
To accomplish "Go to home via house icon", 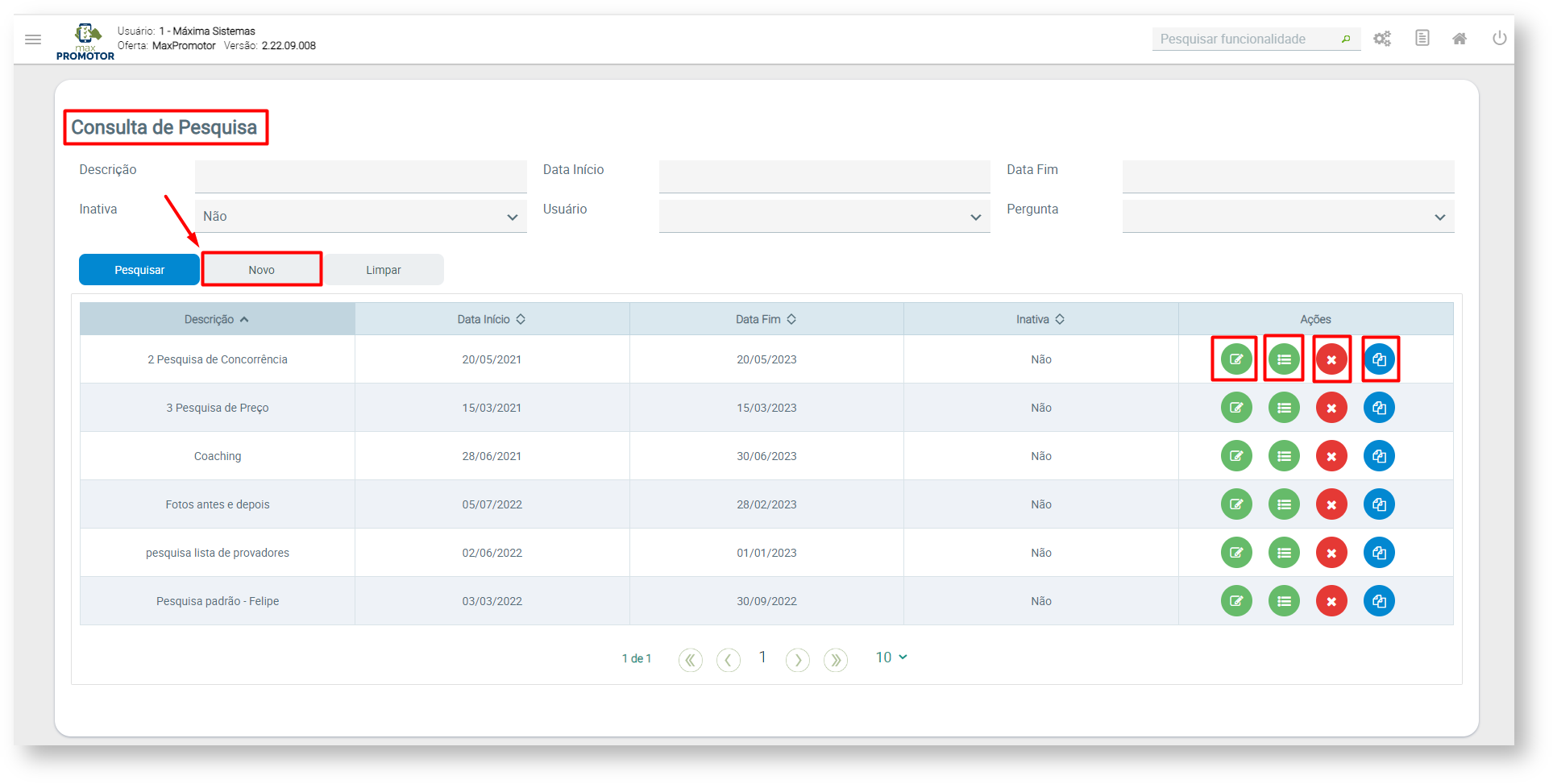I will tap(1460, 39).
